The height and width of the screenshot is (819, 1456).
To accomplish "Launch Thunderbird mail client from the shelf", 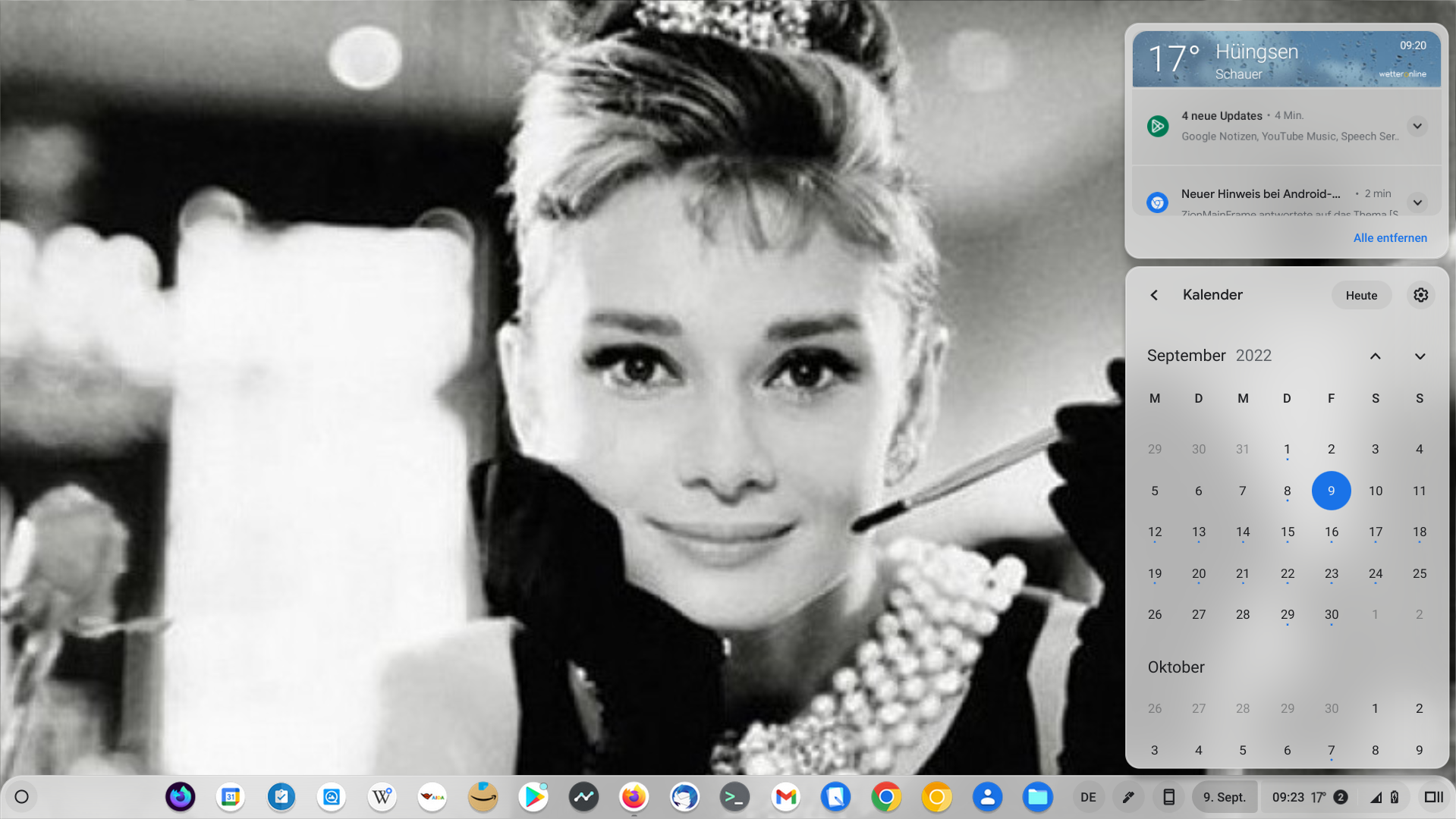I will click(x=684, y=797).
